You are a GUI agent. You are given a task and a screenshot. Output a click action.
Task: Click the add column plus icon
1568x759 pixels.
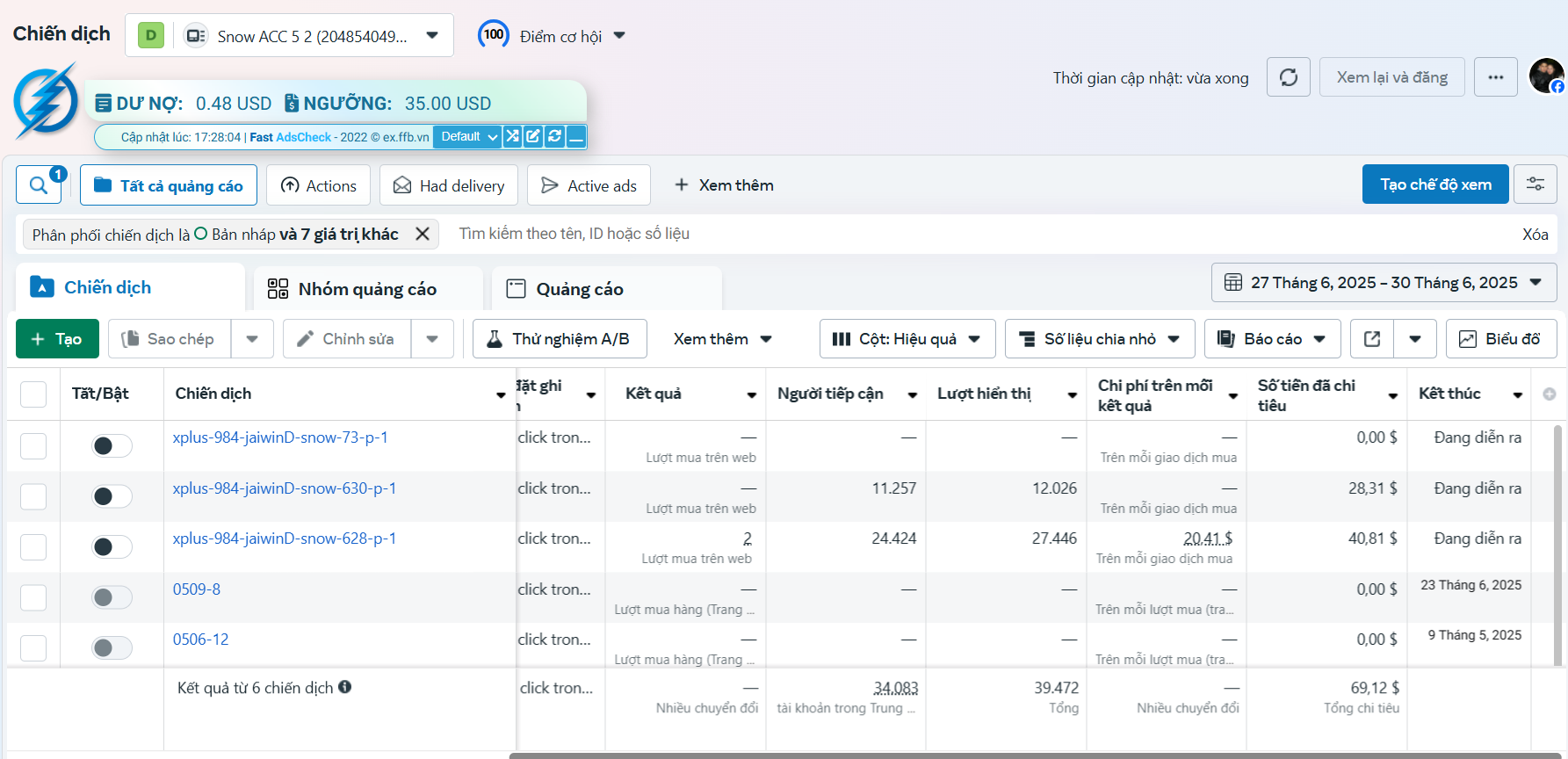coord(1550,394)
